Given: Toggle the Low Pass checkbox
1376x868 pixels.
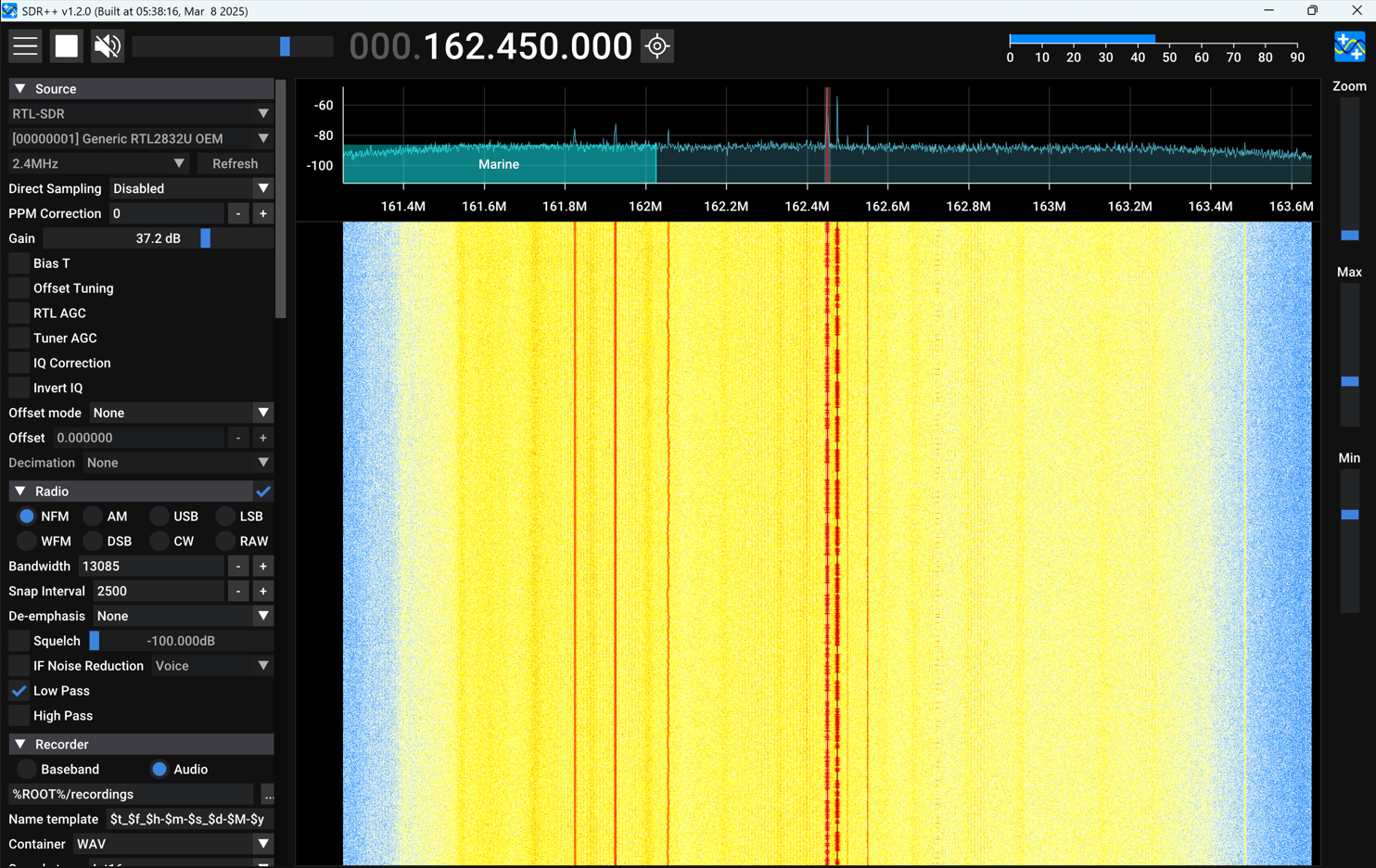Looking at the screenshot, I should click(19, 691).
